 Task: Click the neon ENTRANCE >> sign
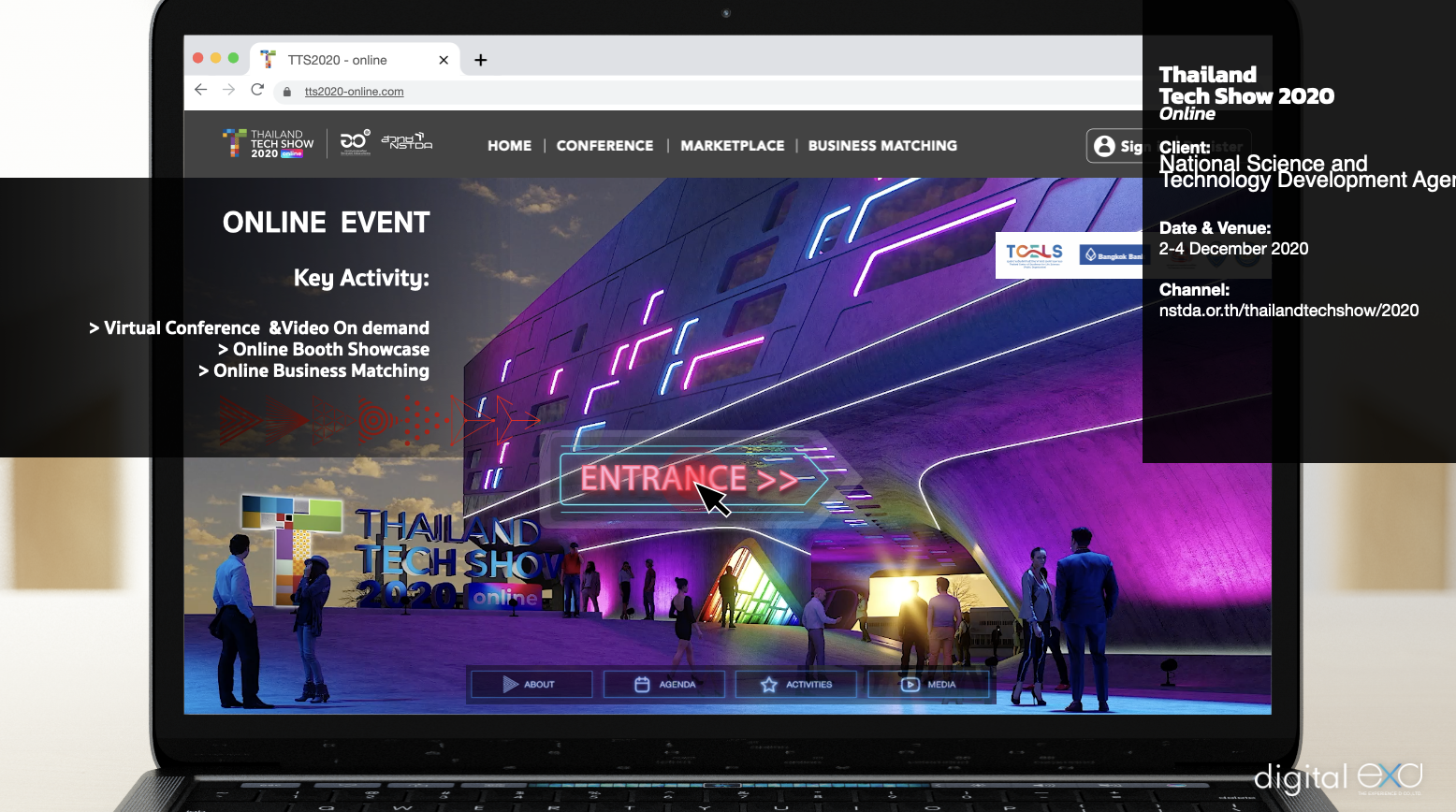click(688, 479)
